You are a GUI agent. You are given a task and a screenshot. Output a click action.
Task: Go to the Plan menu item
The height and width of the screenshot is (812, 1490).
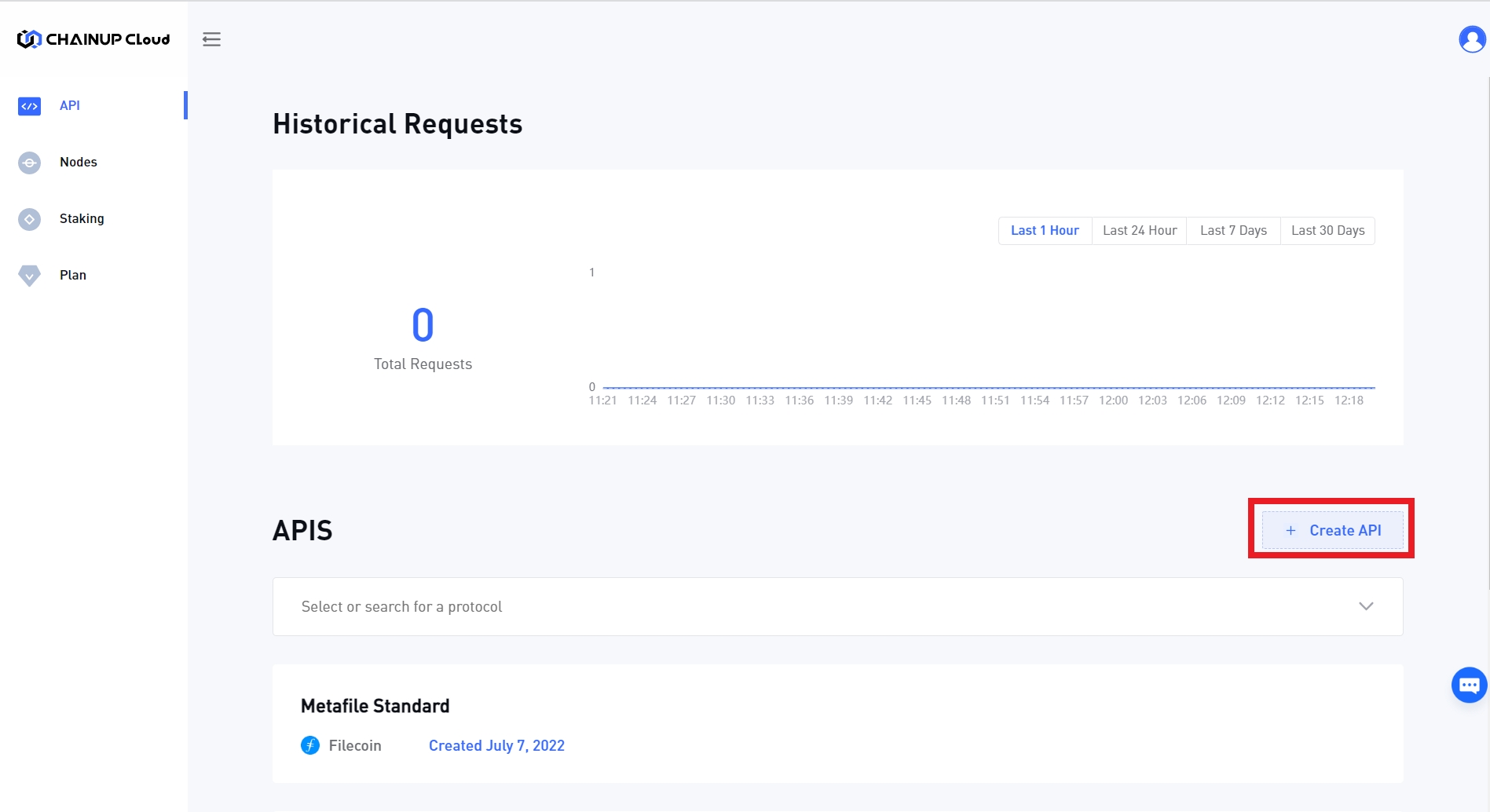(73, 276)
